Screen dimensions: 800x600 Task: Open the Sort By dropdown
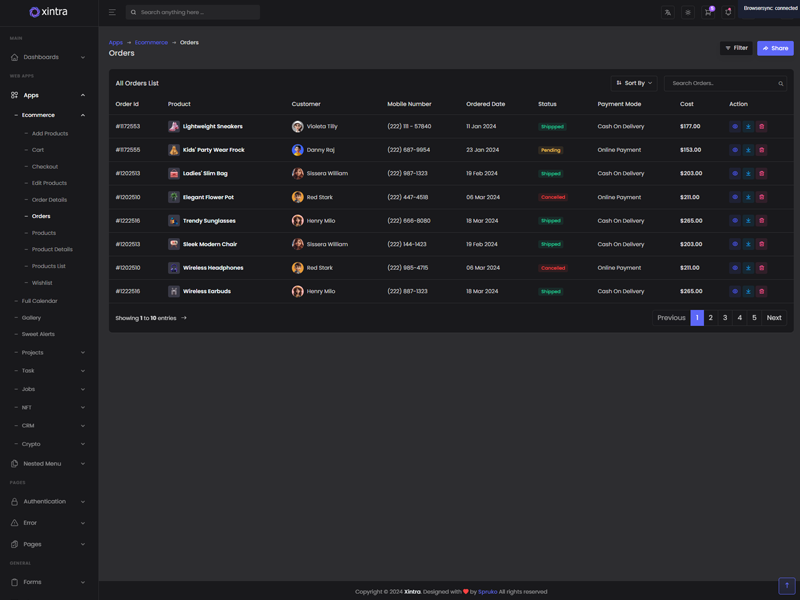point(634,83)
